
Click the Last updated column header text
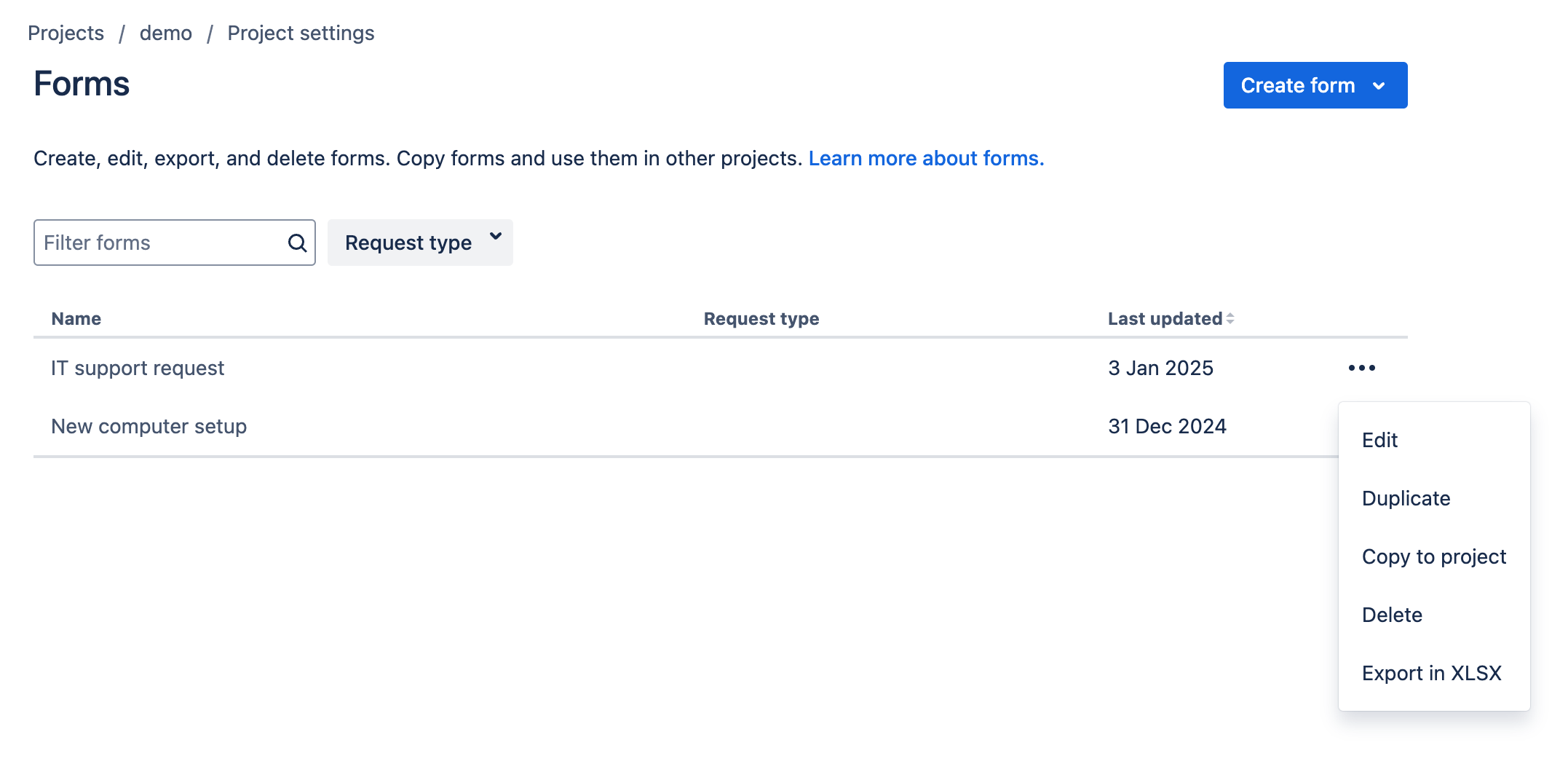click(x=1165, y=318)
